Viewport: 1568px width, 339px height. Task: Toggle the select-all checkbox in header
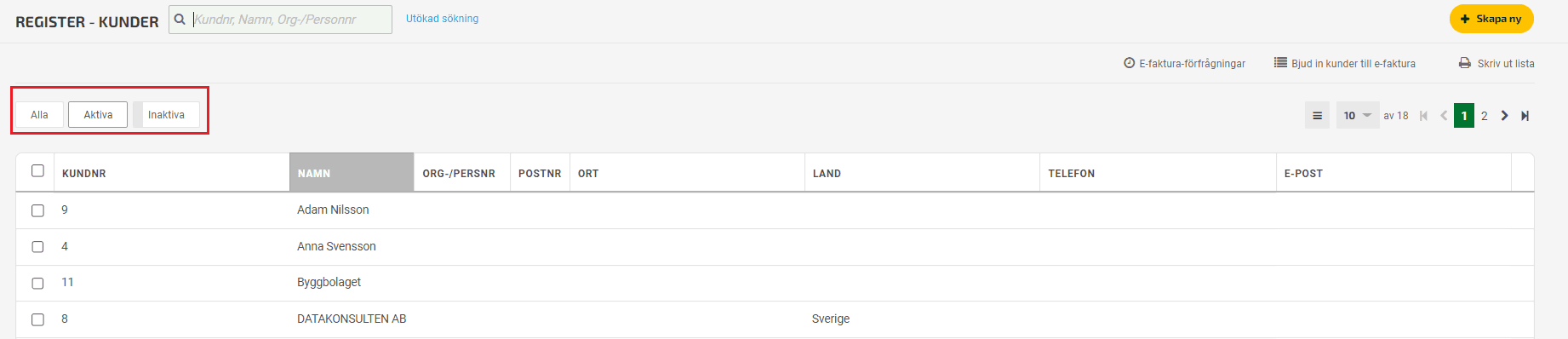point(37,170)
